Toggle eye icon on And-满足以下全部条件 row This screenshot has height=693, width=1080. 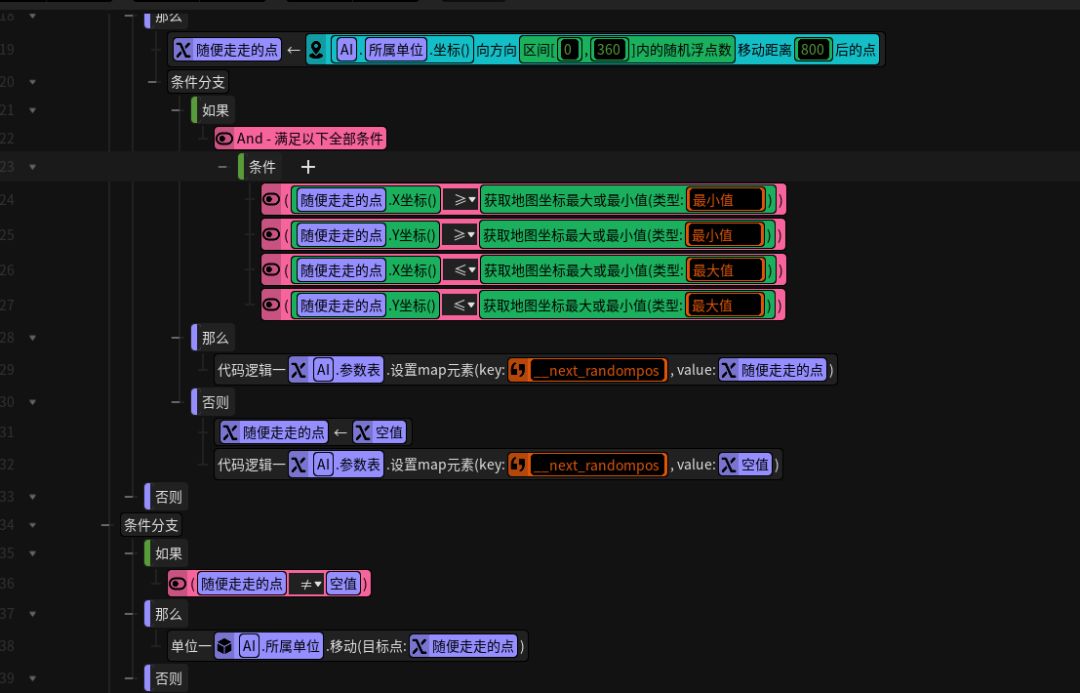[224, 138]
